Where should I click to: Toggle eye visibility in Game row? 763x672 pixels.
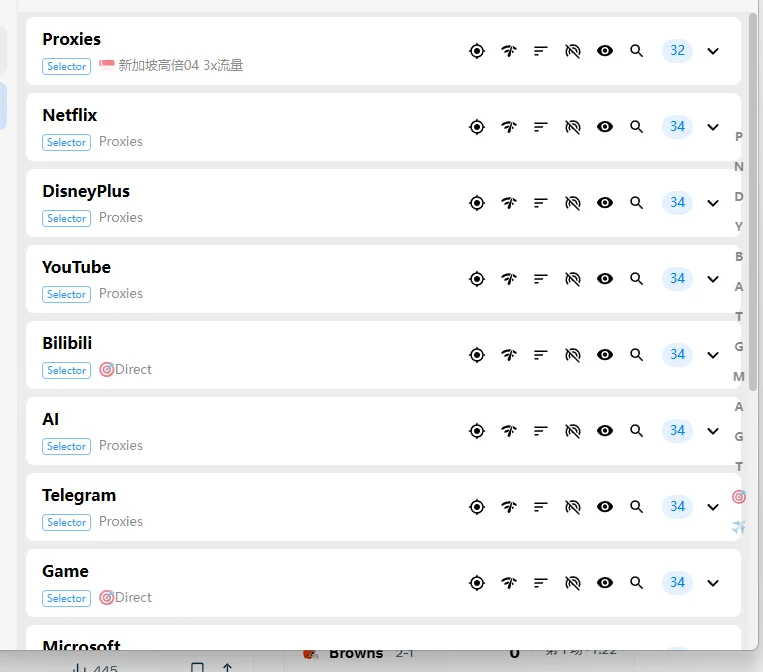click(x=605, y=583)
